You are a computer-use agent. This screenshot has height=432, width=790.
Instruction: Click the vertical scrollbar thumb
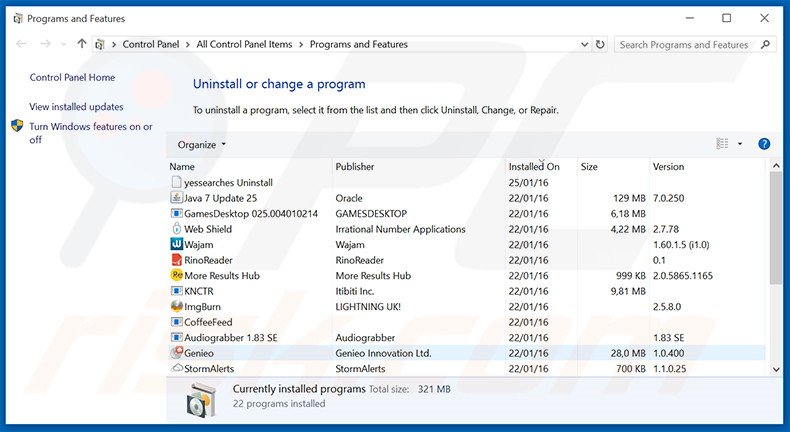click(x=776, y=228)
